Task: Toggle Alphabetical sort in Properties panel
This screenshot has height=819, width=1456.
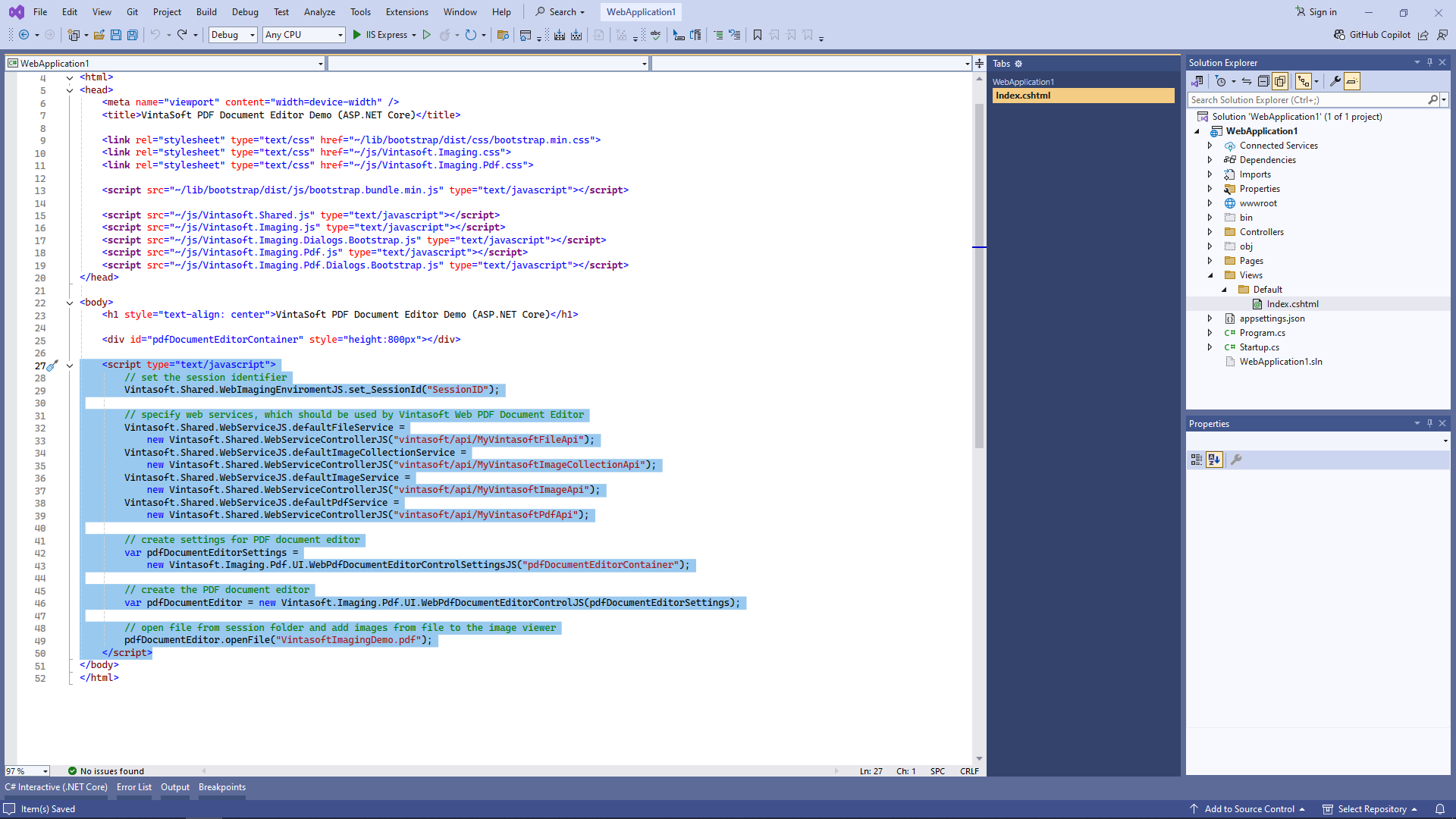Action: pos(1214,460)
